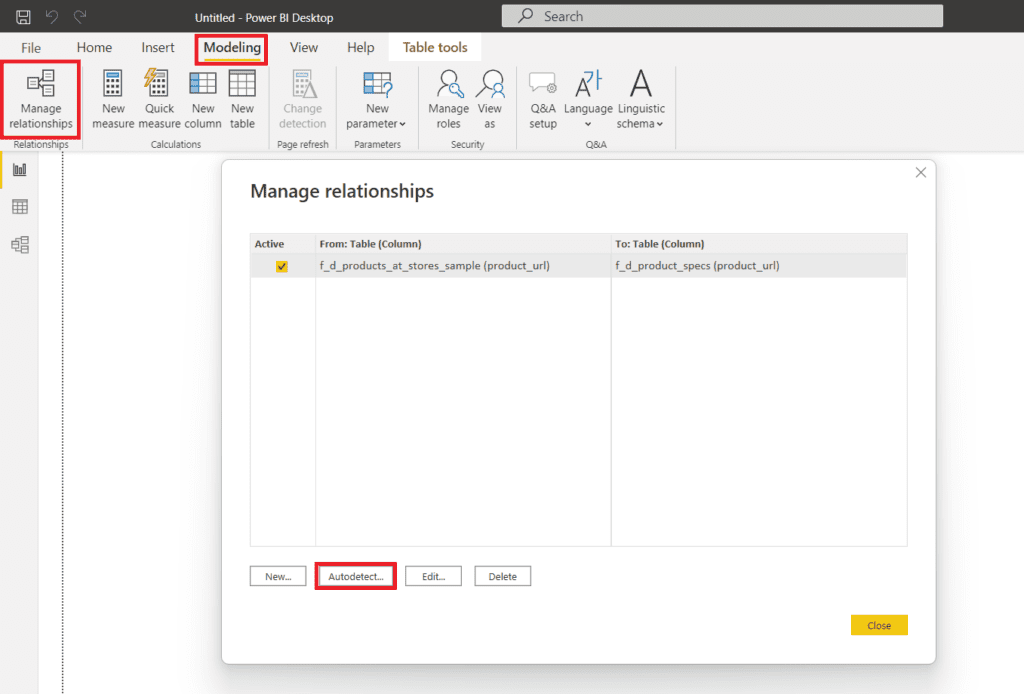Screen dimensions: 1024x694
Task: Click Change detection in Page refresh
Action: pyautogui.click(x=302, y=100)
